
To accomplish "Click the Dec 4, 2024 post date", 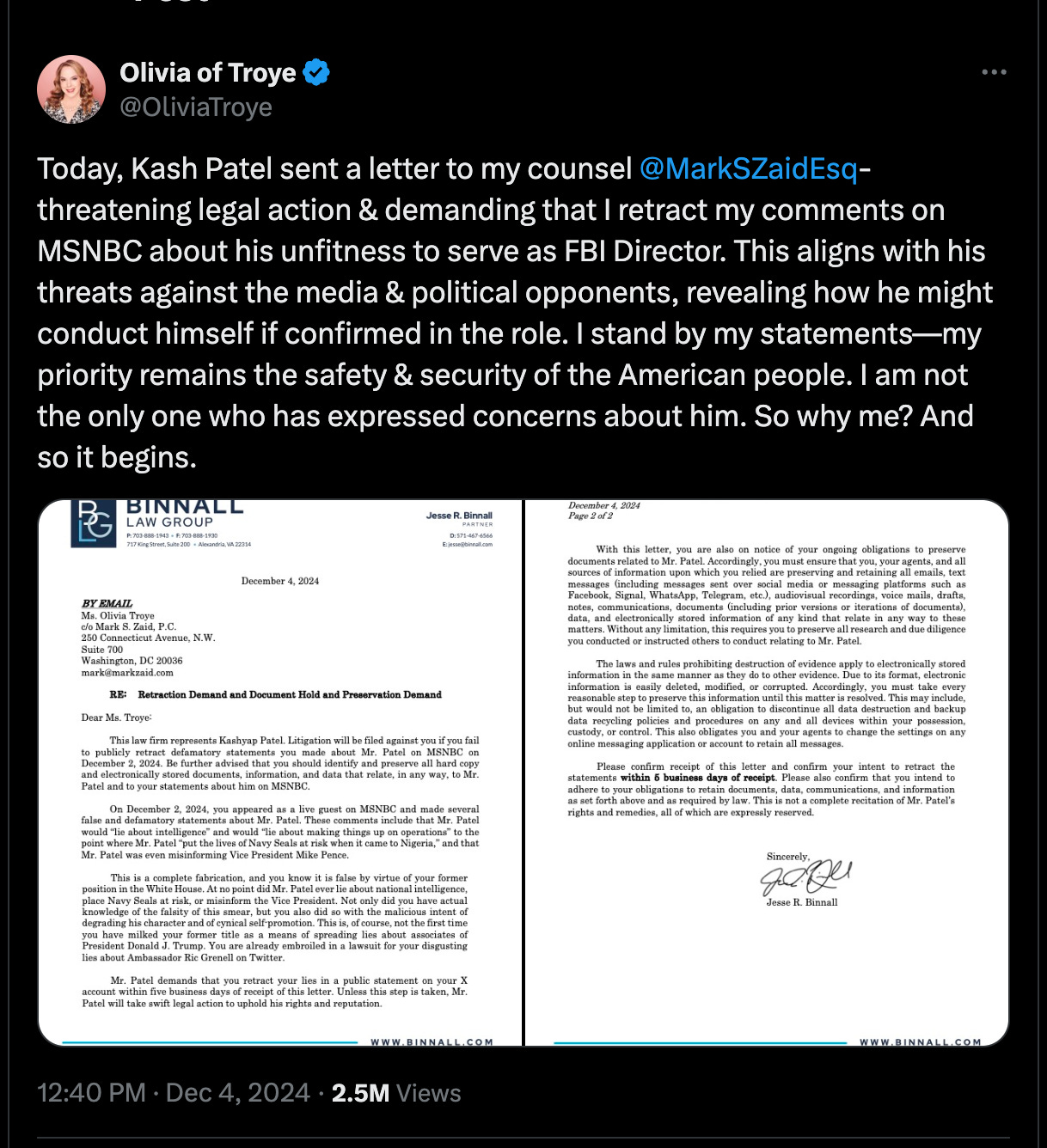I will click(237, 1093).
